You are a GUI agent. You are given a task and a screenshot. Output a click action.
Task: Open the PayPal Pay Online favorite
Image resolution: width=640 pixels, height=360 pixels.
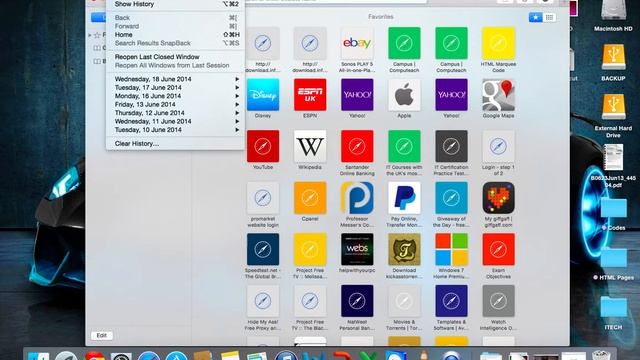[x=404, y=198]
